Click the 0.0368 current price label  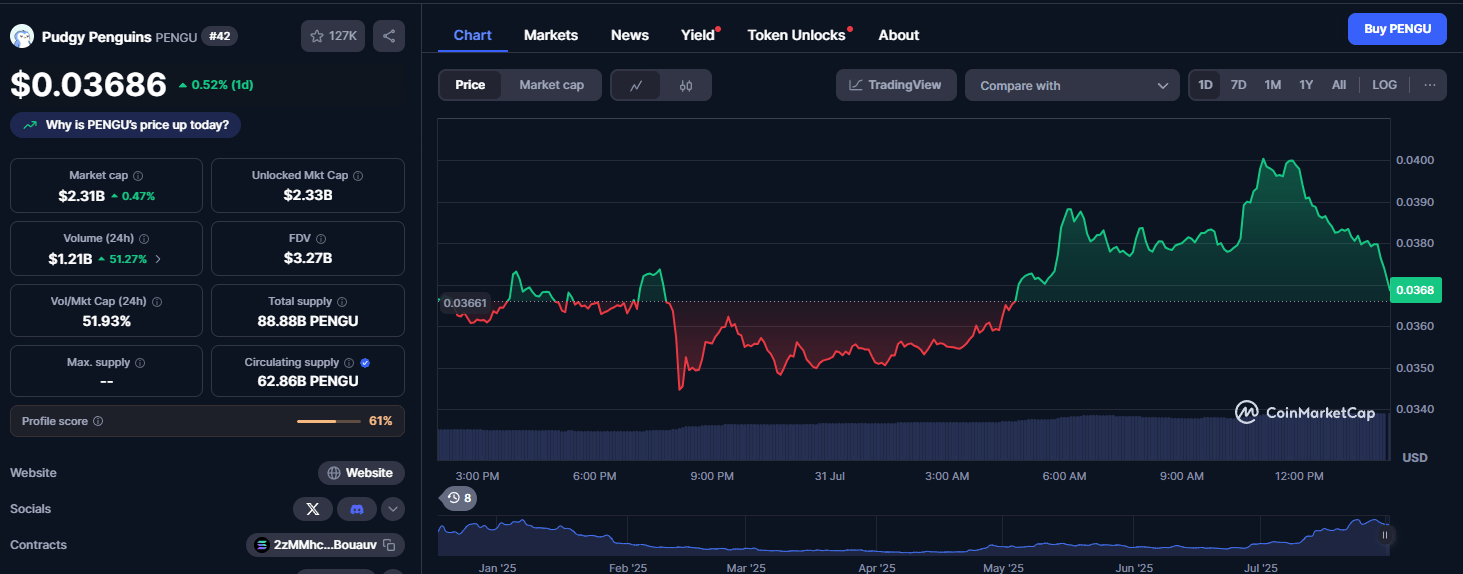click(1415, 290)
